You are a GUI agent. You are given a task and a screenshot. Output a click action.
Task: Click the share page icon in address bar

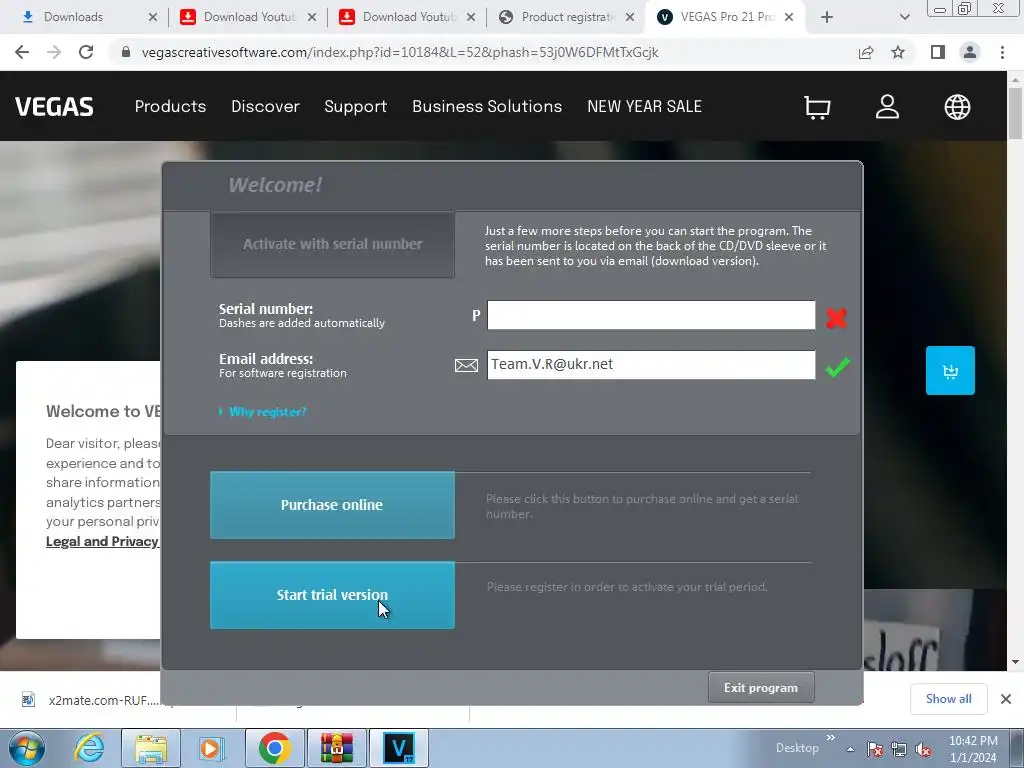[x=866, y=52]
